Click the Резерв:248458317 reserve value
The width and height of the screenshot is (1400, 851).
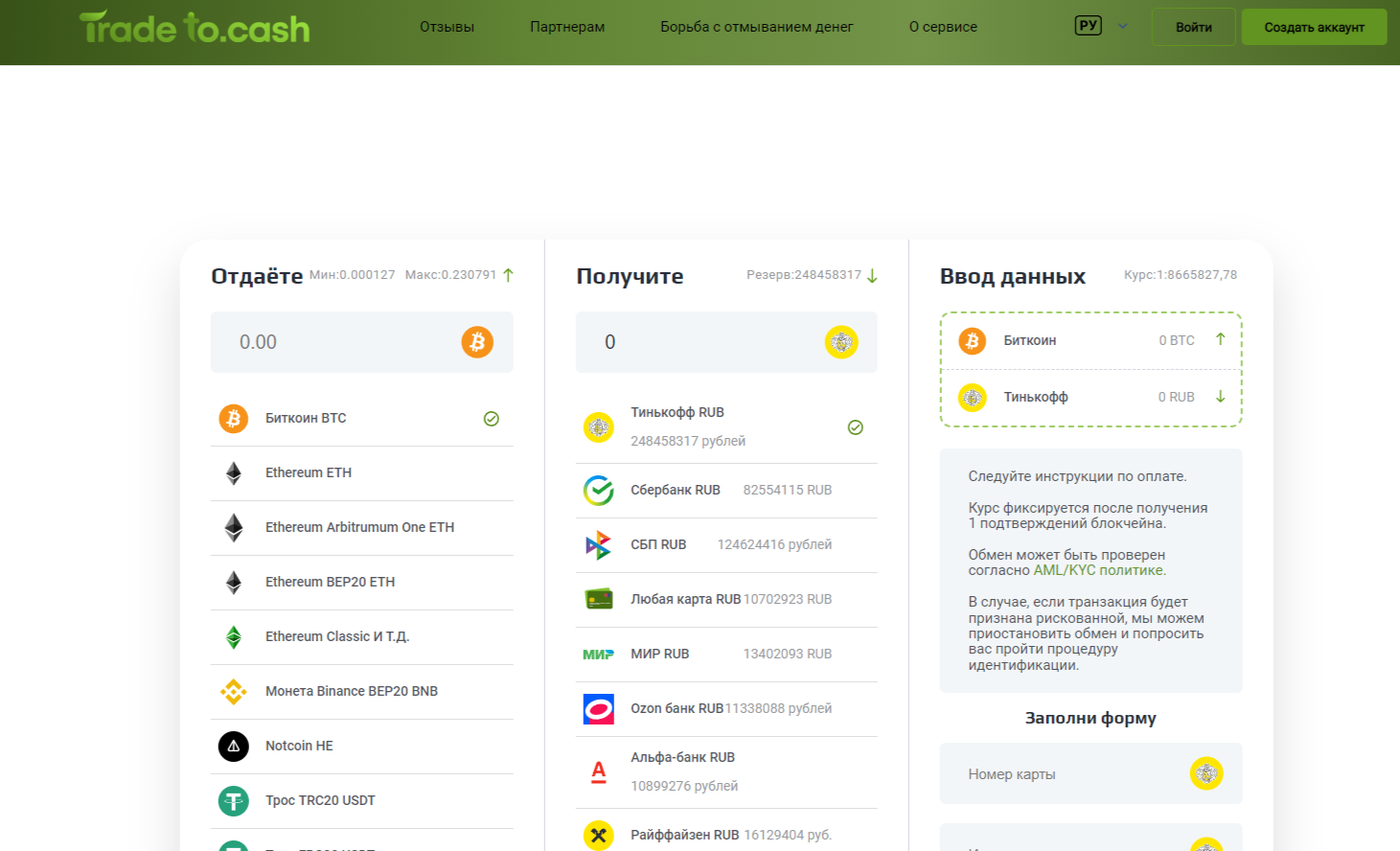click(x=804, y=275)
